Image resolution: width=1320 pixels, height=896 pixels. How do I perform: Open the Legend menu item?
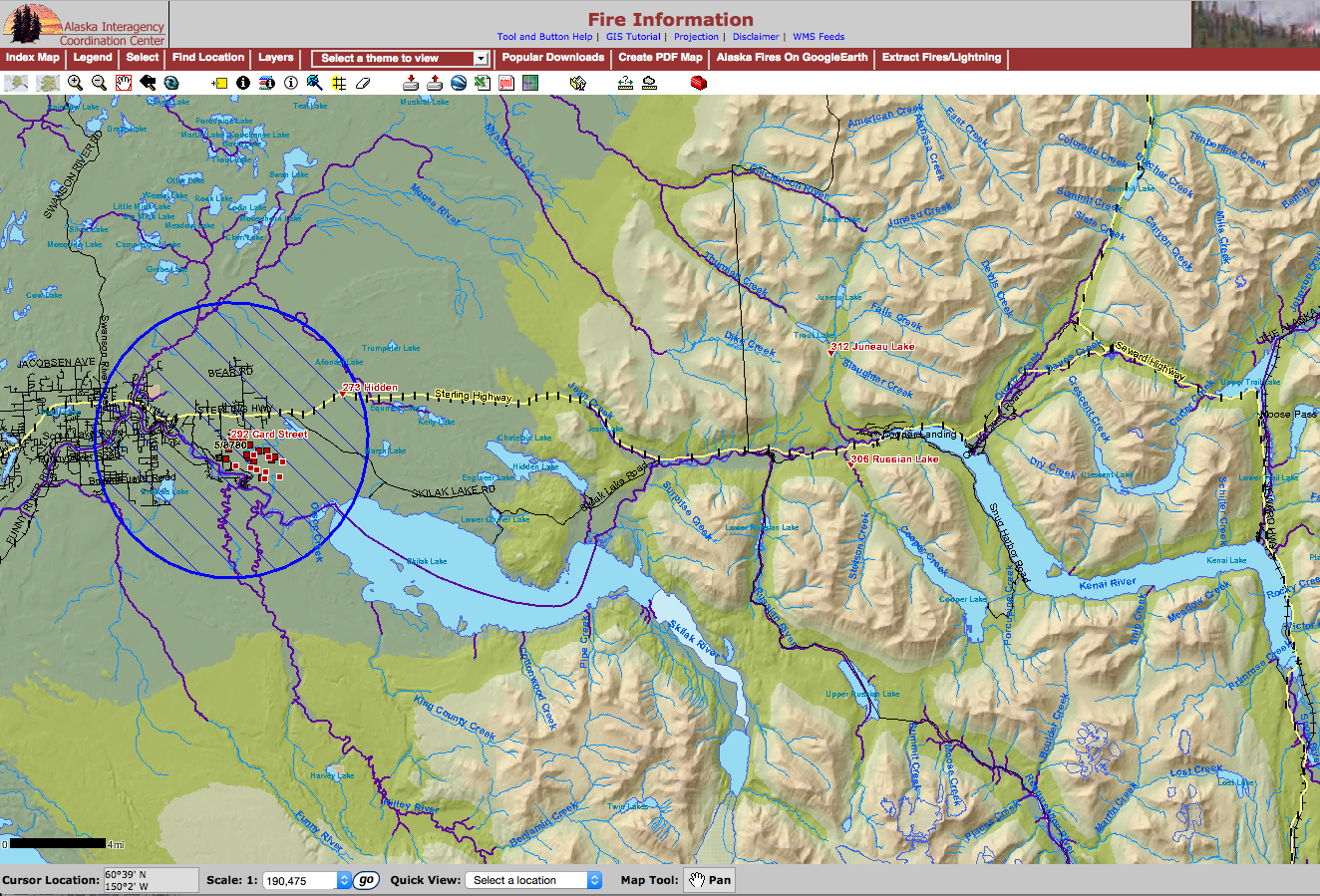pyautogui.click(x=93, y=58)
